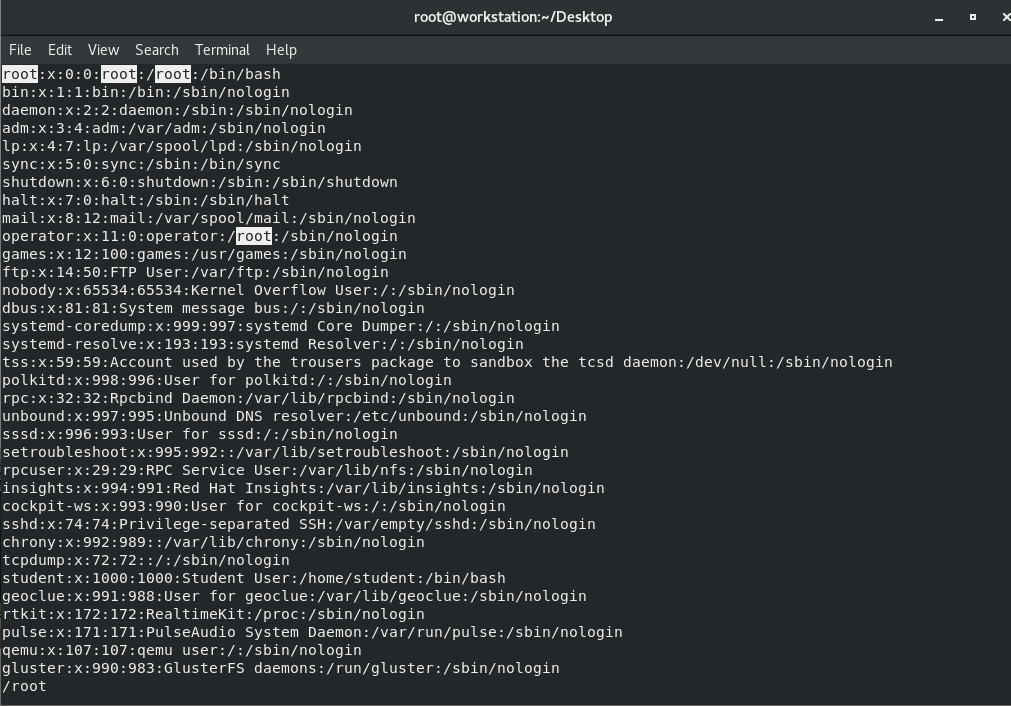This screenshot has height=706, width=1011.
Task: Maximize the terminal window
Action: pos(972,17)
